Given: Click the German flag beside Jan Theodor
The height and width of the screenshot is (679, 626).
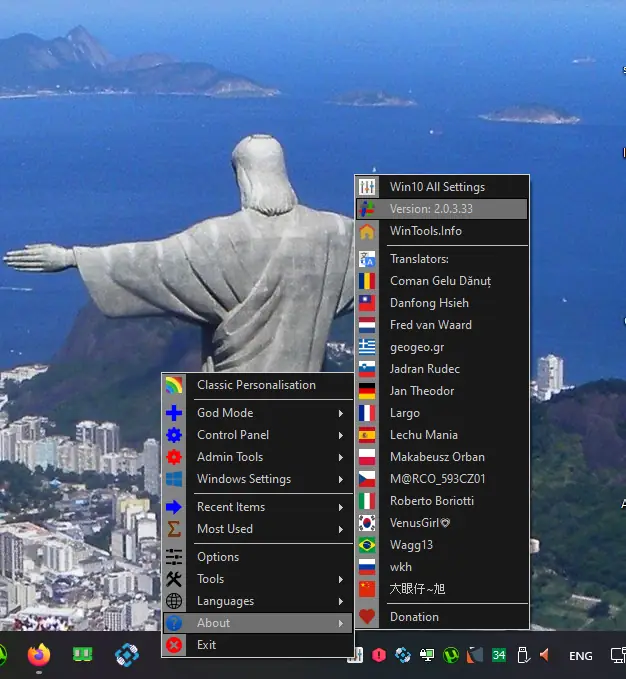Looking at the screenshot, I should pyautogui.click(x=367, y=391).
